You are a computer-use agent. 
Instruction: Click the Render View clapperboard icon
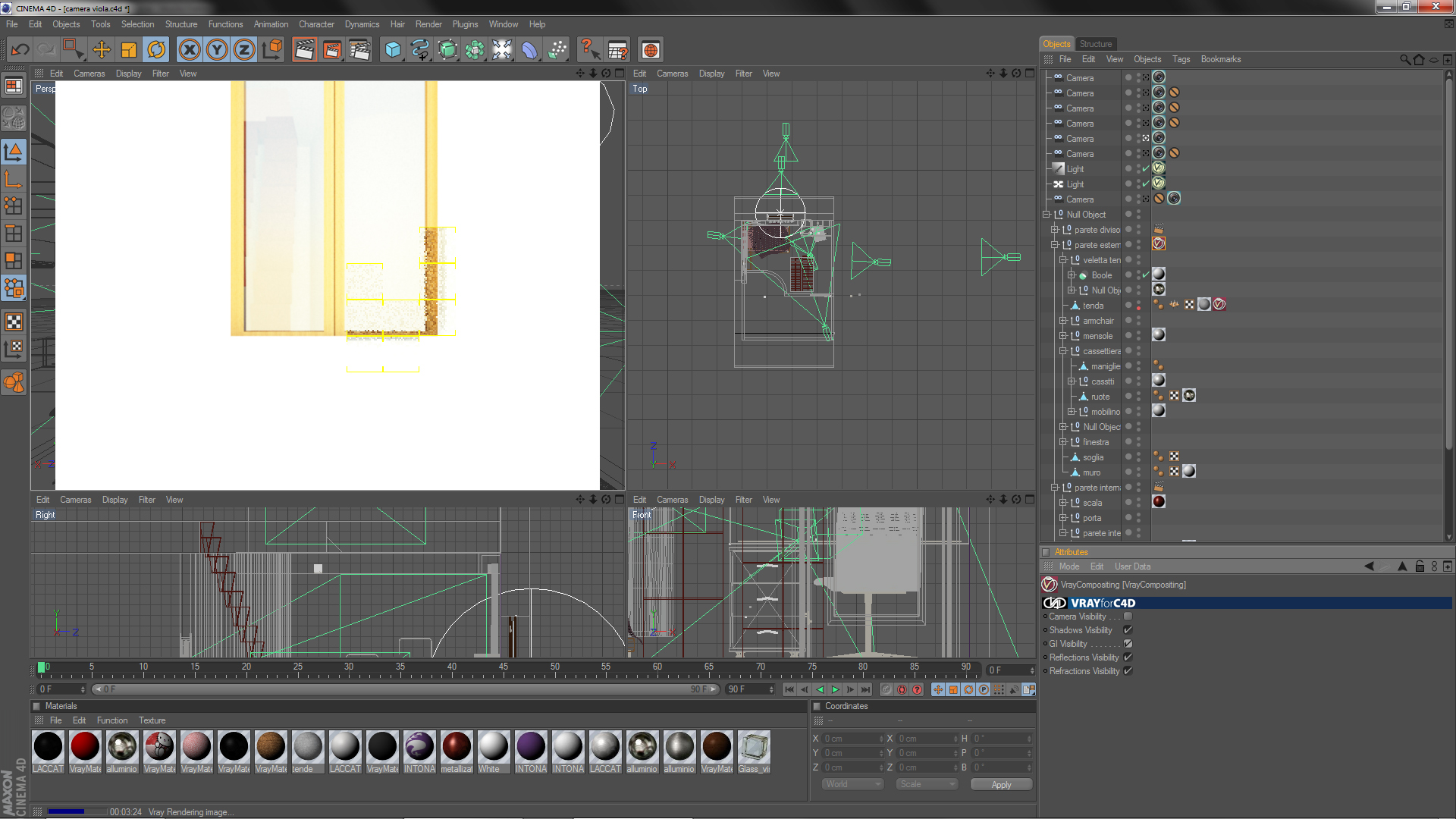click(x=304, y=50)
